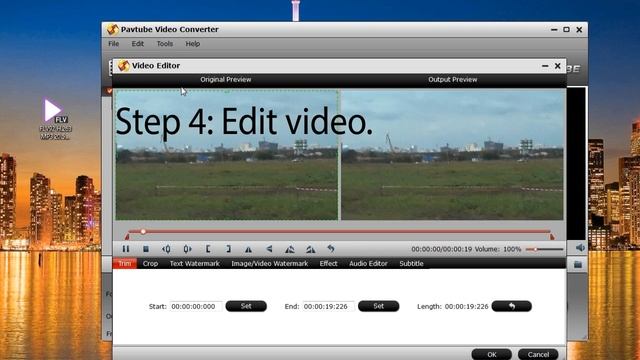
Task: Click the Start time input field
Action: pyautogui.click(x=196, y=306)
